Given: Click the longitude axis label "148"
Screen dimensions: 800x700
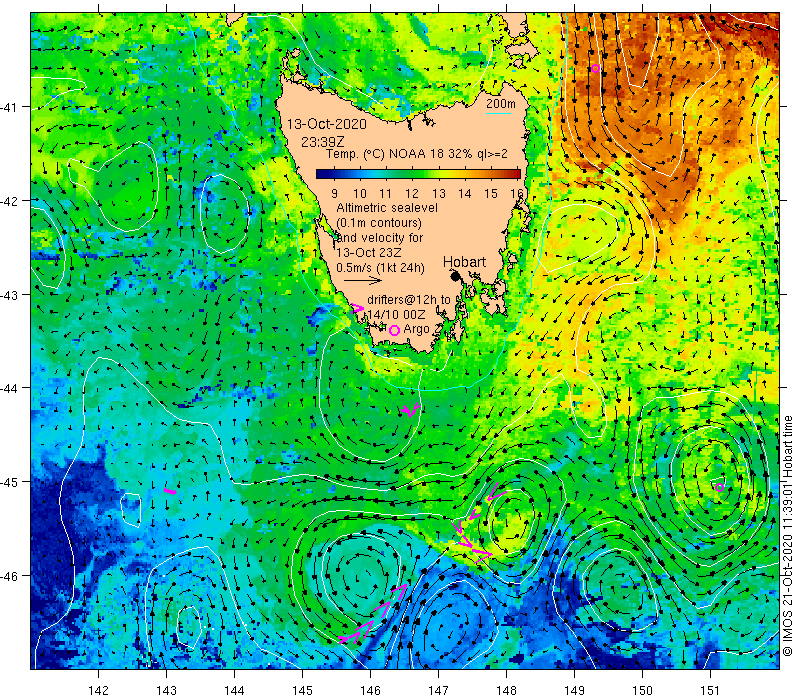Looking at the screenshot, I should pyautogui.click(x=506, y=691).
